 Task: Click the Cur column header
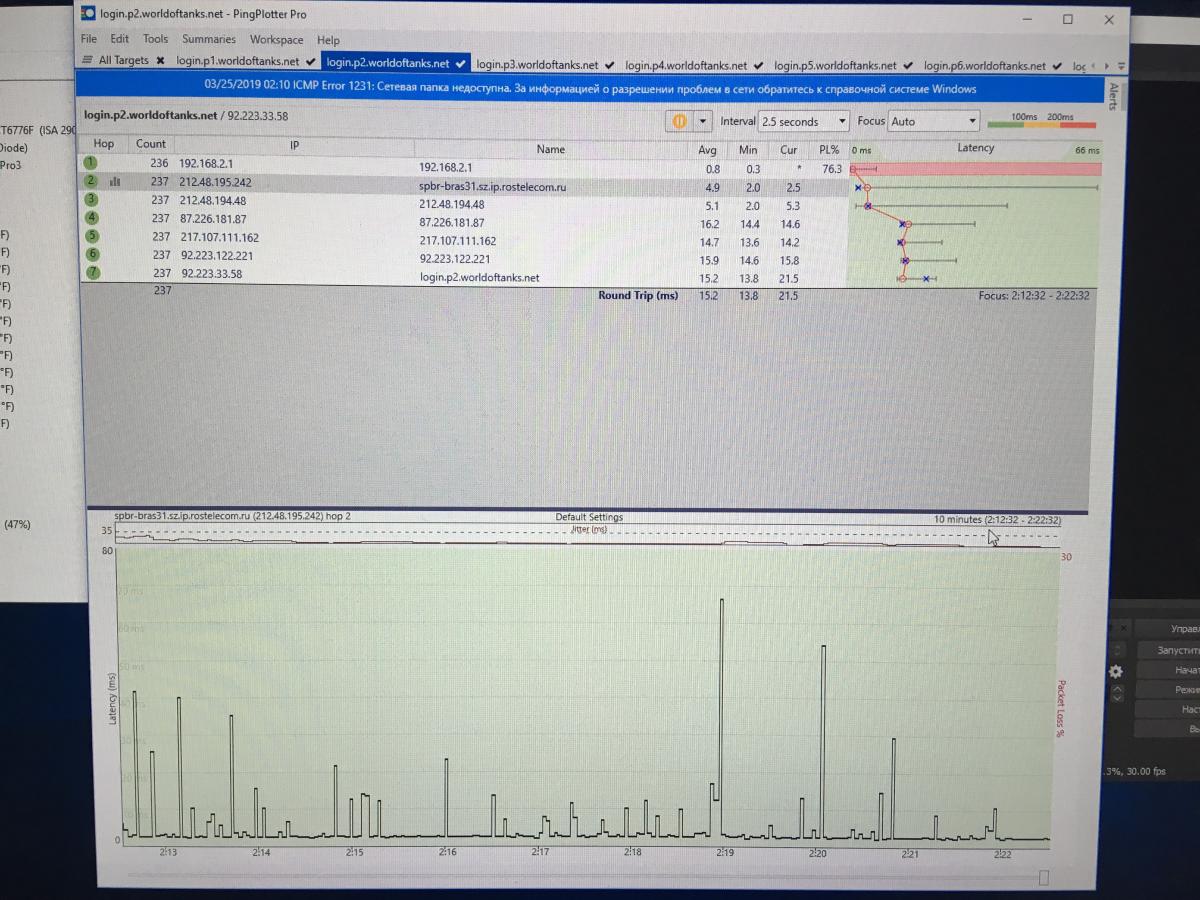(789, 150)
